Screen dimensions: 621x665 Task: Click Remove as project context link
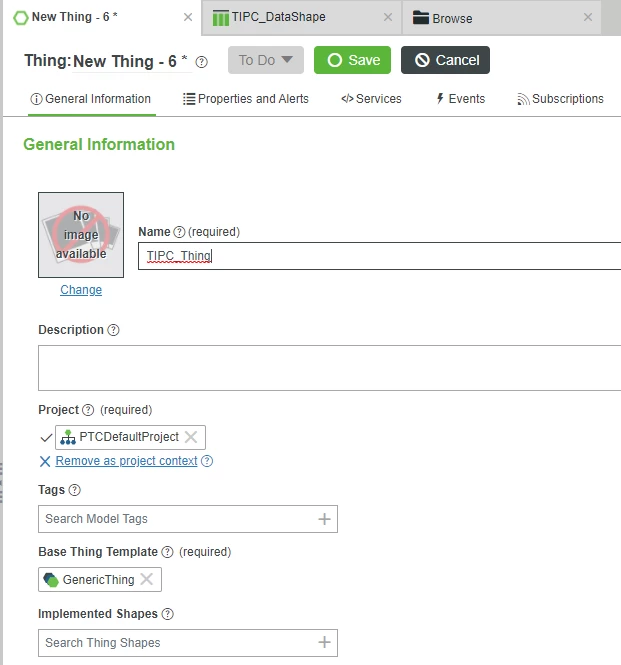tap(126, 461)
